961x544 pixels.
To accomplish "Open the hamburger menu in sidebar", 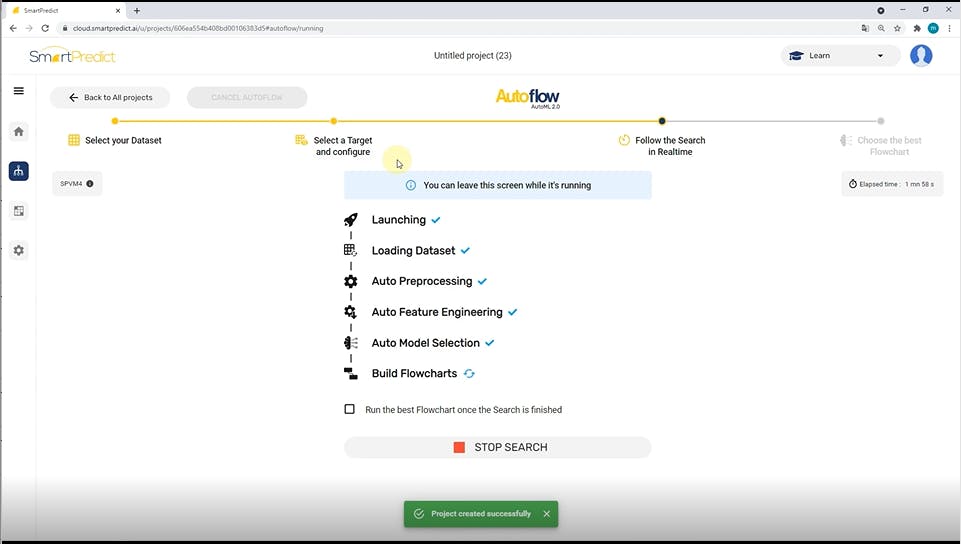I will coord(19,91).
